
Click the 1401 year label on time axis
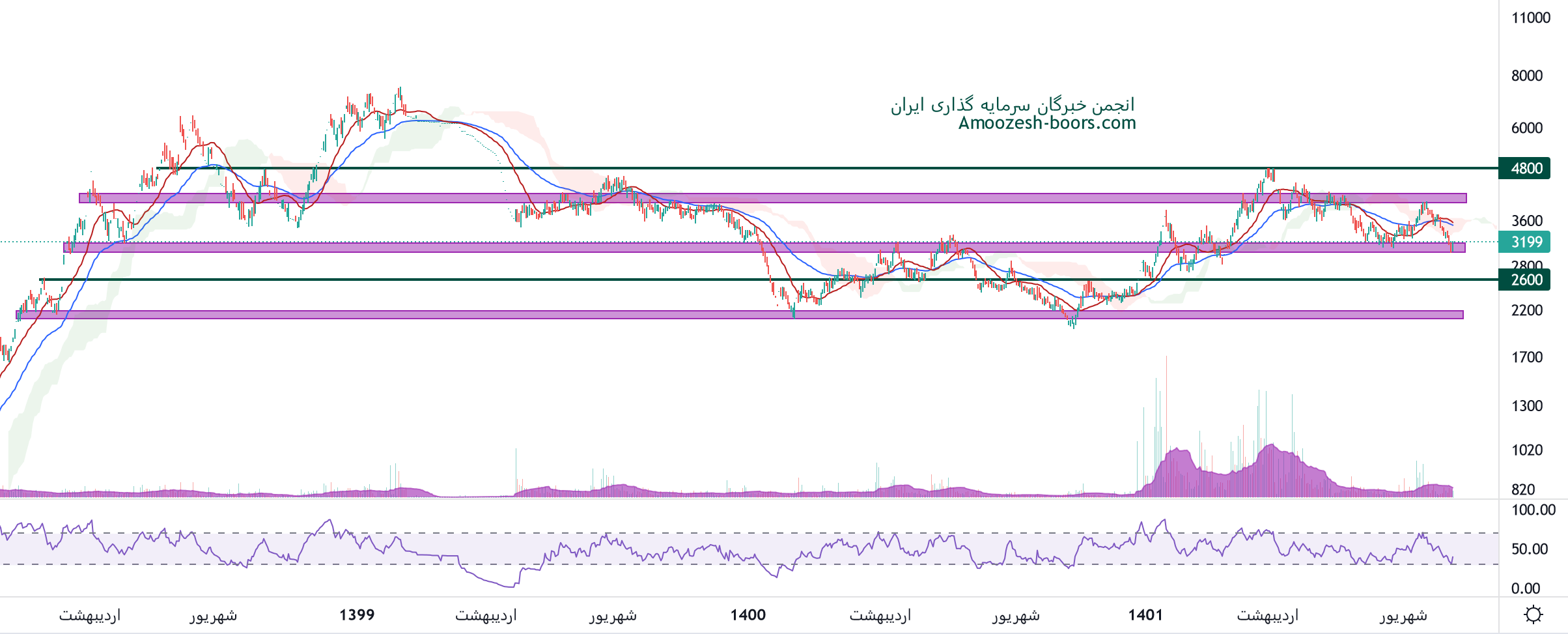pos(1145,614)
